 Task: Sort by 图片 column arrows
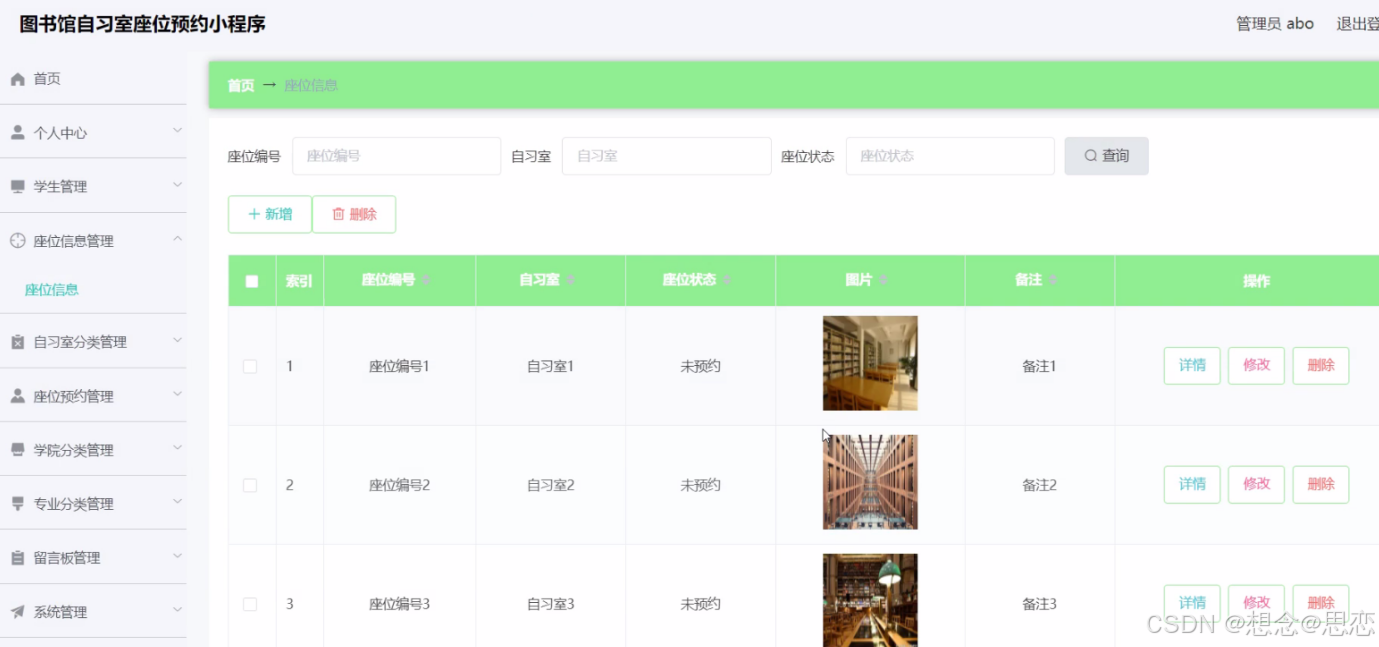pyautogui.click(x=884, y=280)
